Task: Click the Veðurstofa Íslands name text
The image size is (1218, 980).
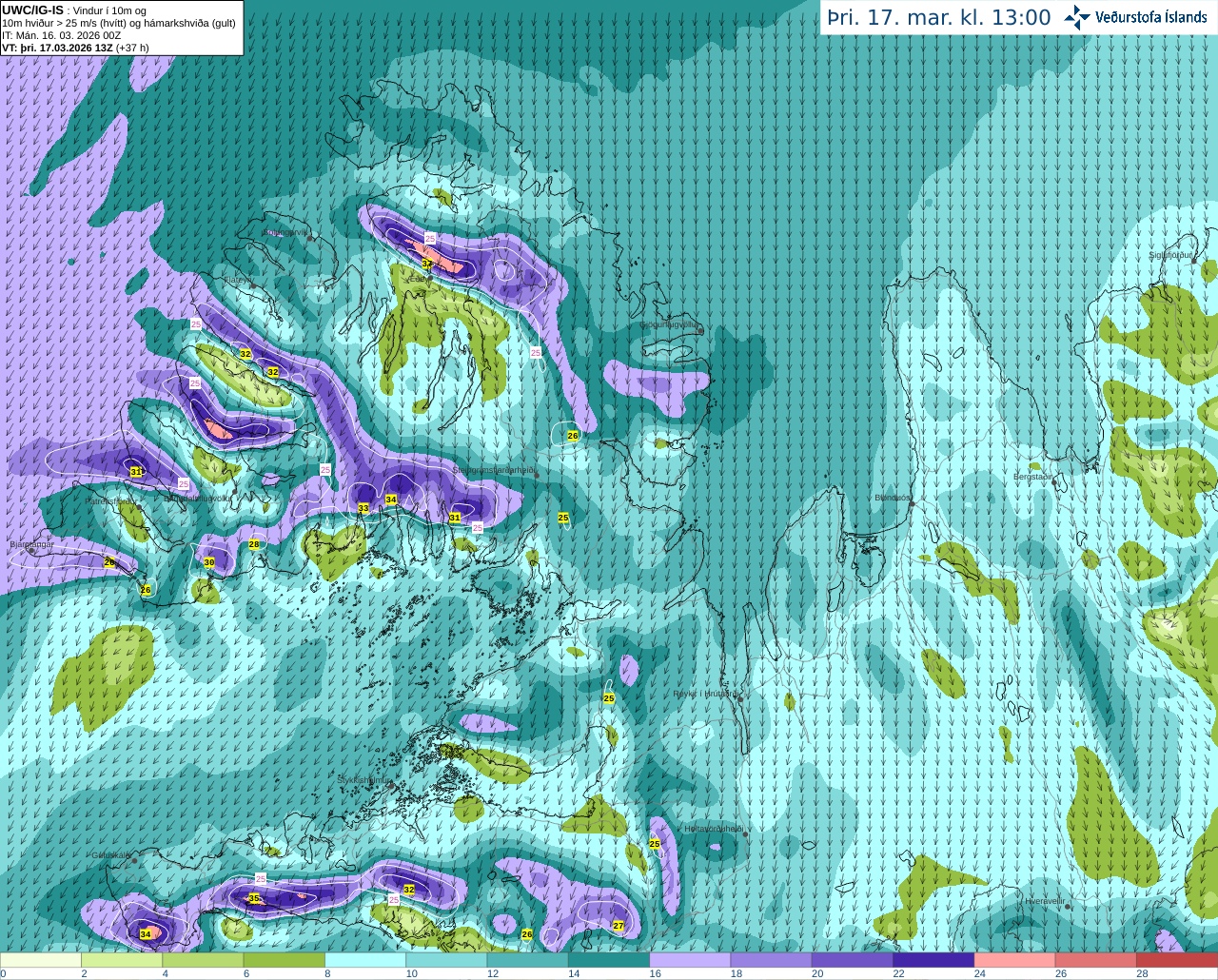Action: 1151,17
